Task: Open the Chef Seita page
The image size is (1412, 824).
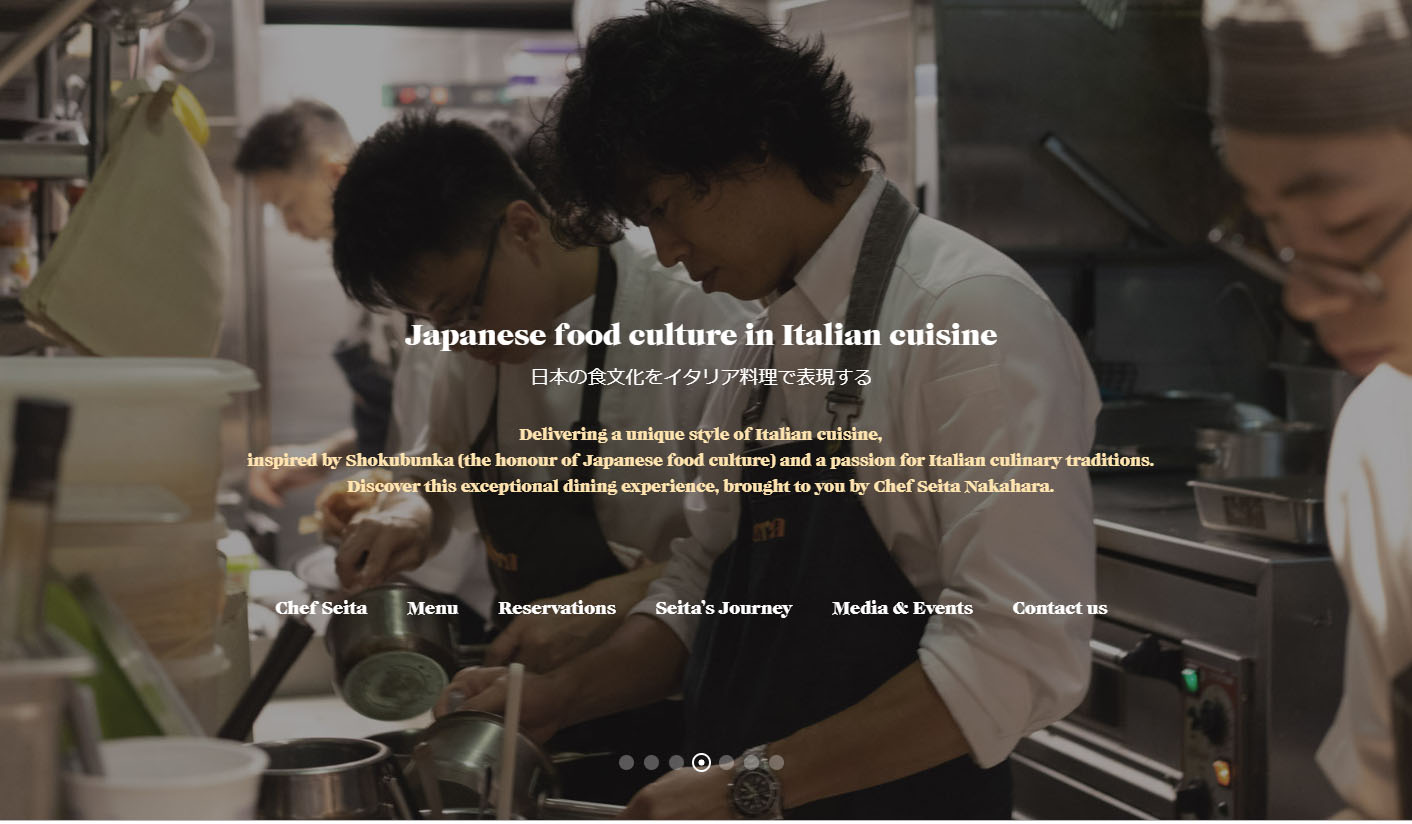Action: [x=321, y=608]
